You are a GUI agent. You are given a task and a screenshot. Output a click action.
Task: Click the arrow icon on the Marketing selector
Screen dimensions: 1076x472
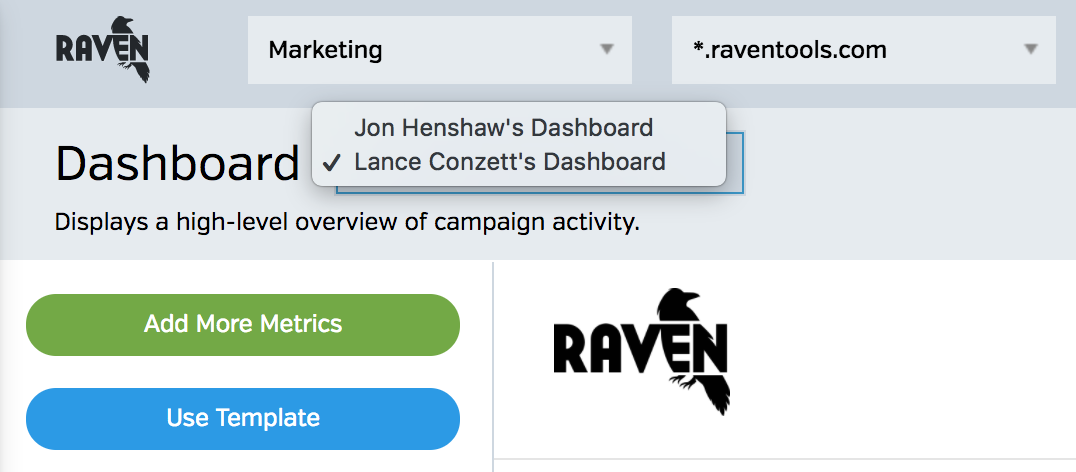click(606, 49)
